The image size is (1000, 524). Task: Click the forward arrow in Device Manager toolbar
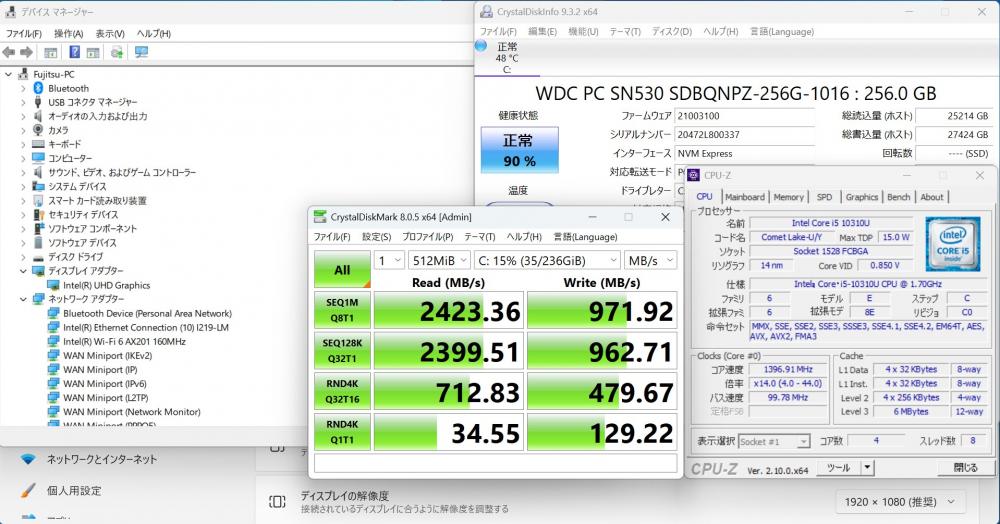26,52
